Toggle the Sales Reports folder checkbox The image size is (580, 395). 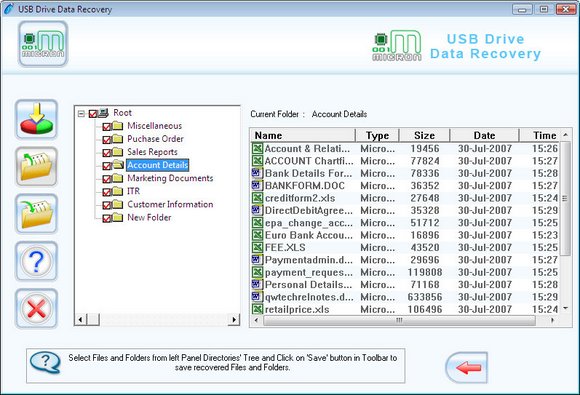point(107,153)
